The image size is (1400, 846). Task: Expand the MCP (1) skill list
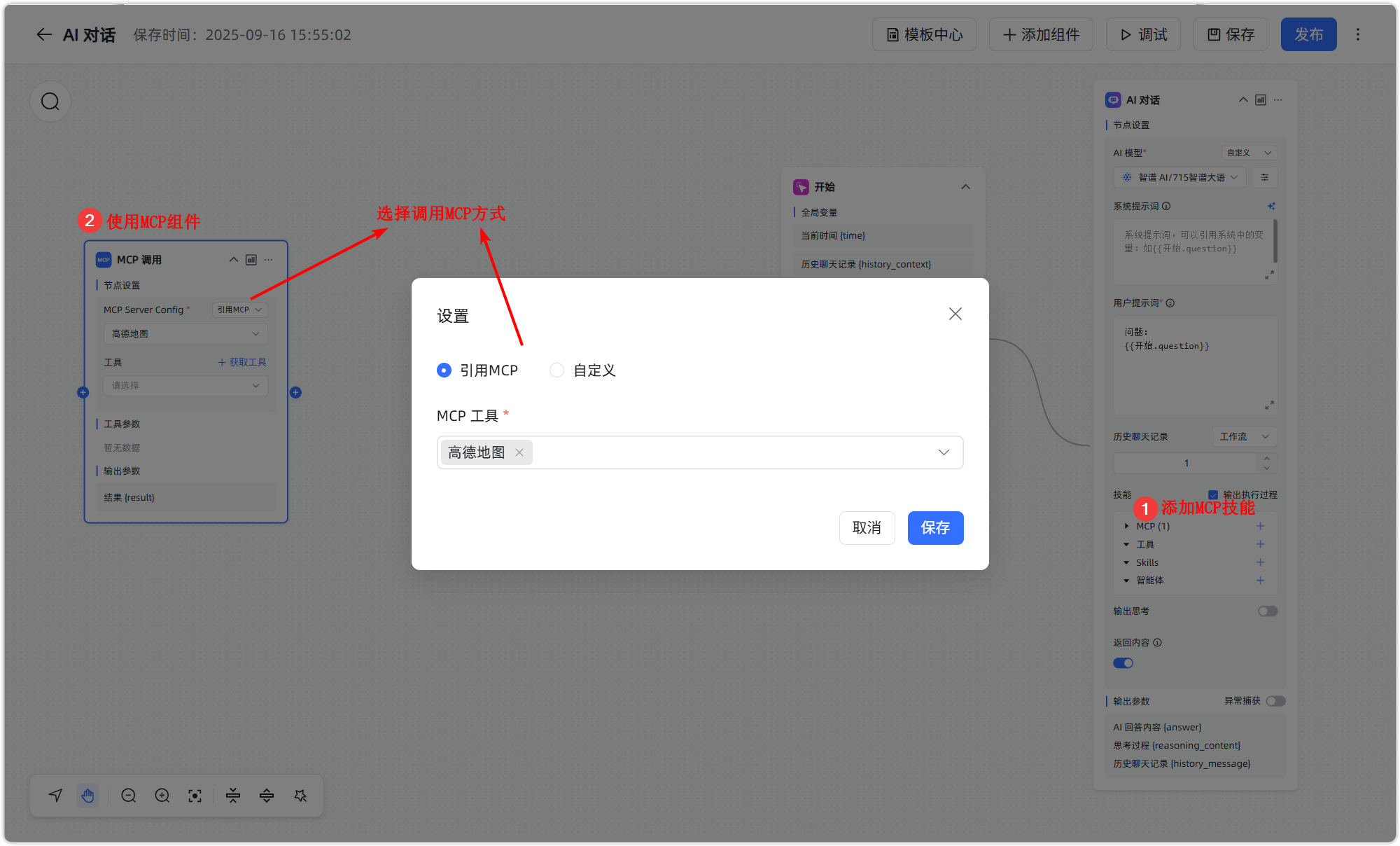click(1126, 526)
